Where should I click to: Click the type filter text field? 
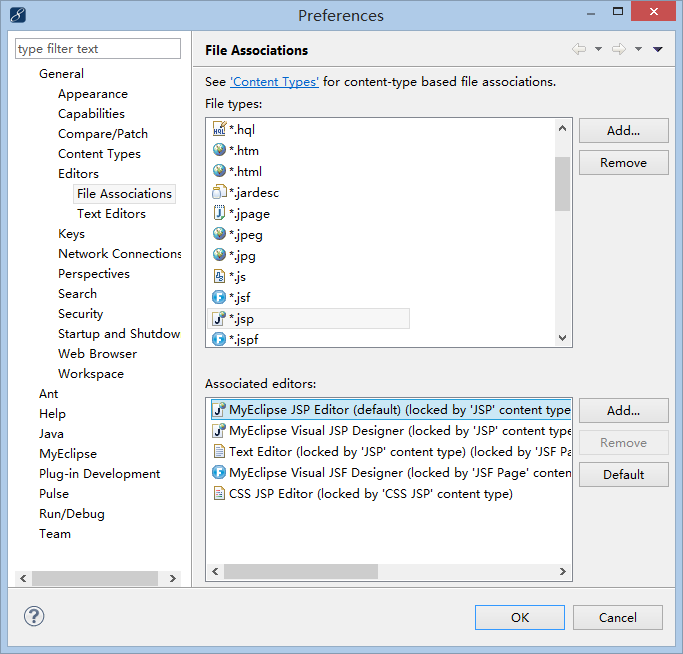coord(98,48)
